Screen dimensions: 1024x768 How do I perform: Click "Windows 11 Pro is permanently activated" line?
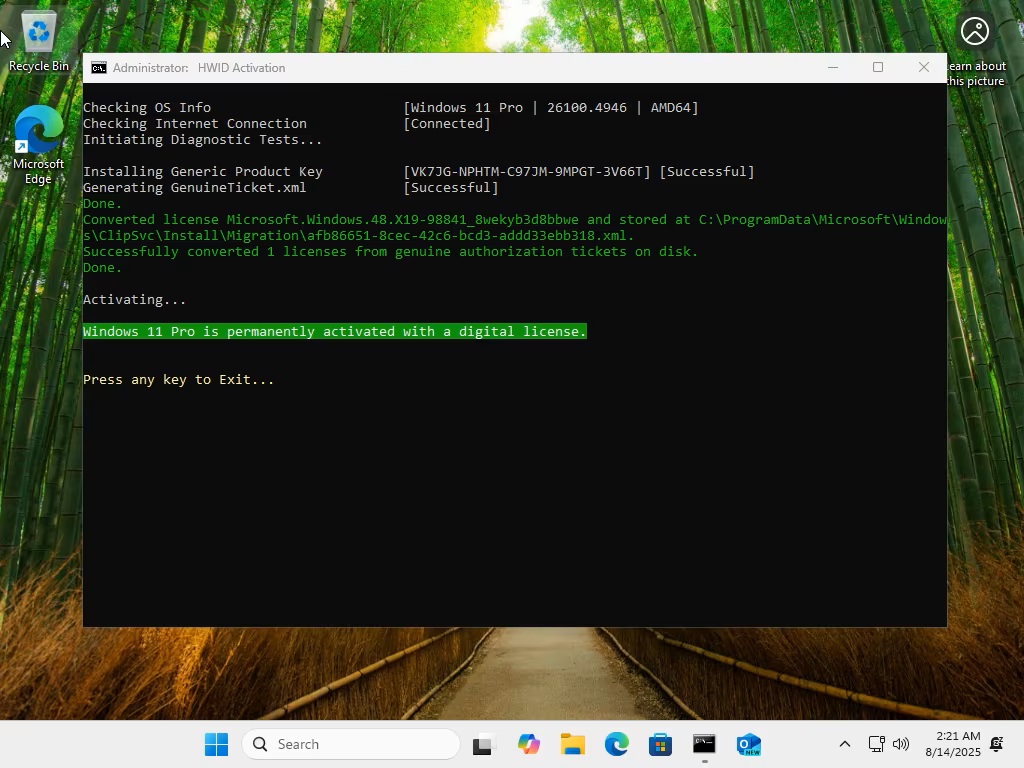(x=334, y=332)
